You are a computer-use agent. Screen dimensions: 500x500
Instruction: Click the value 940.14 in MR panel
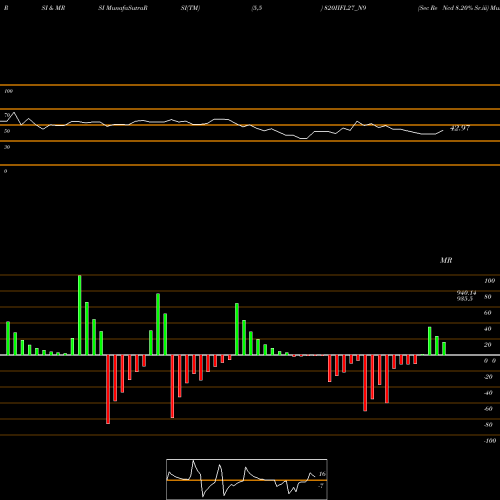pos(466,293)
